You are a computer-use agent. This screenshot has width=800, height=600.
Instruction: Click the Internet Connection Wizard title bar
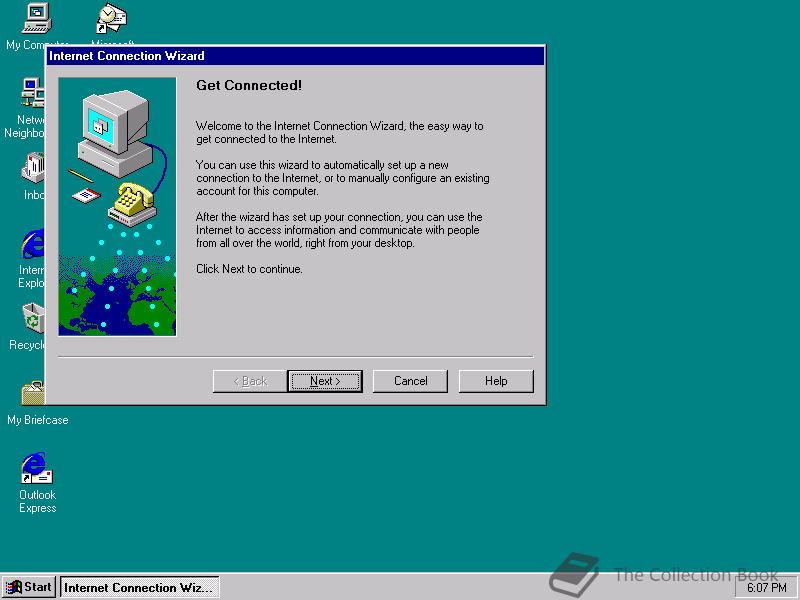pos(295,56)
